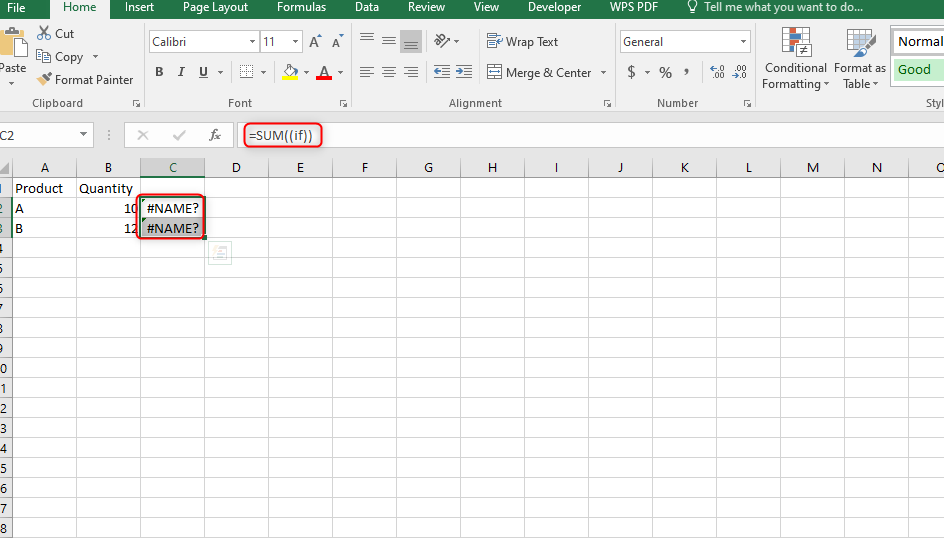944x538 pixels.
Task: Open Format as Table gallery
Action: 860,58
